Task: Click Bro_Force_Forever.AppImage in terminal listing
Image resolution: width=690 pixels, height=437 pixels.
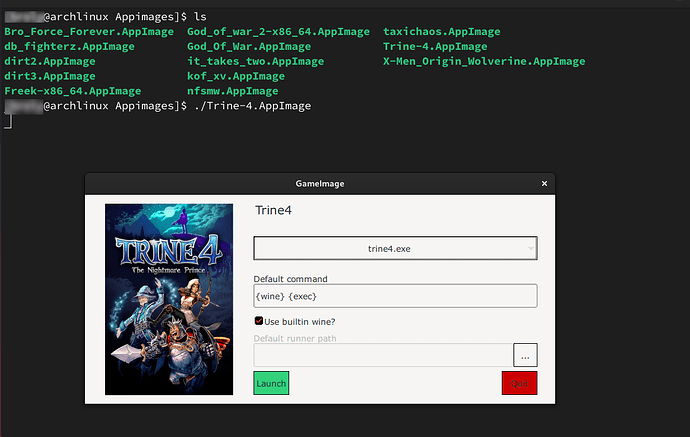Action: (x=89, y=32)
